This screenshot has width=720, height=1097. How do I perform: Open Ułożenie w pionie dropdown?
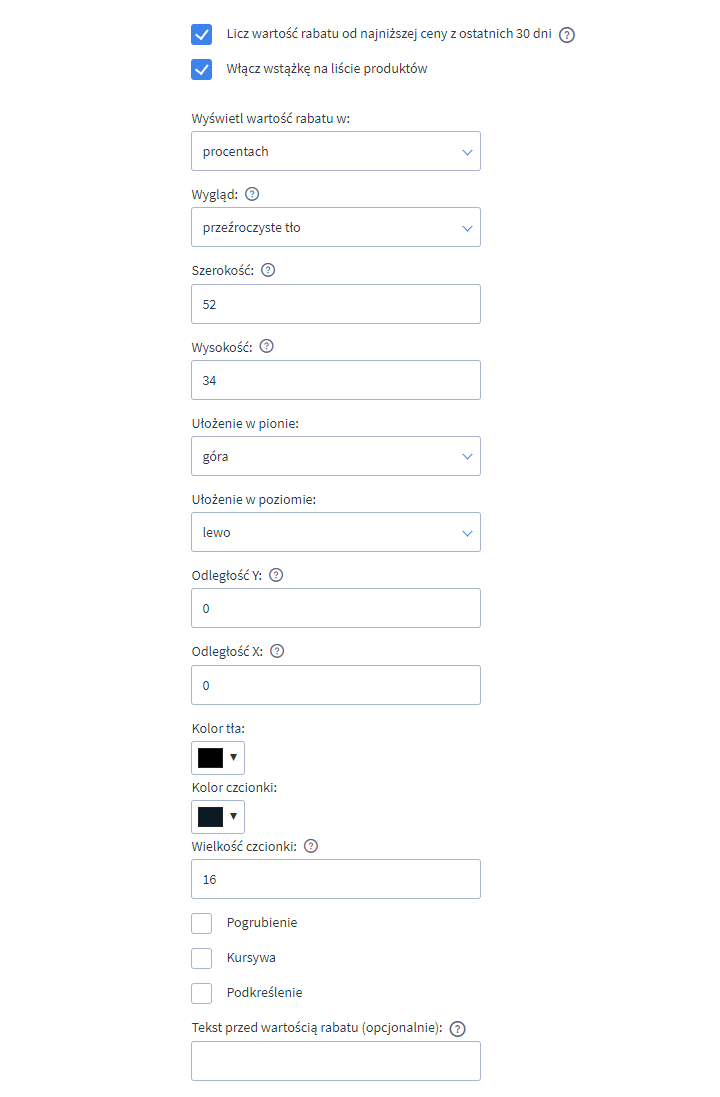click(x=336, y=456)
